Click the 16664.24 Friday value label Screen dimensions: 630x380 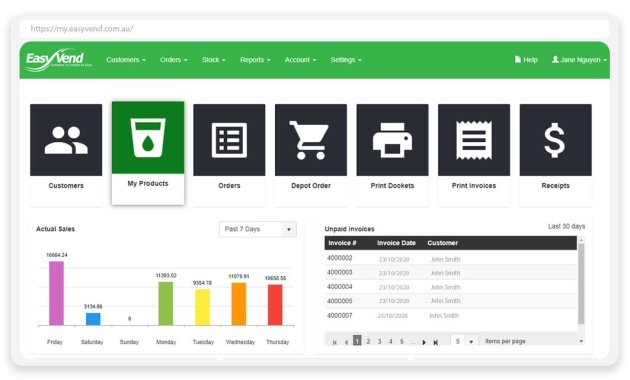point(57,255)
